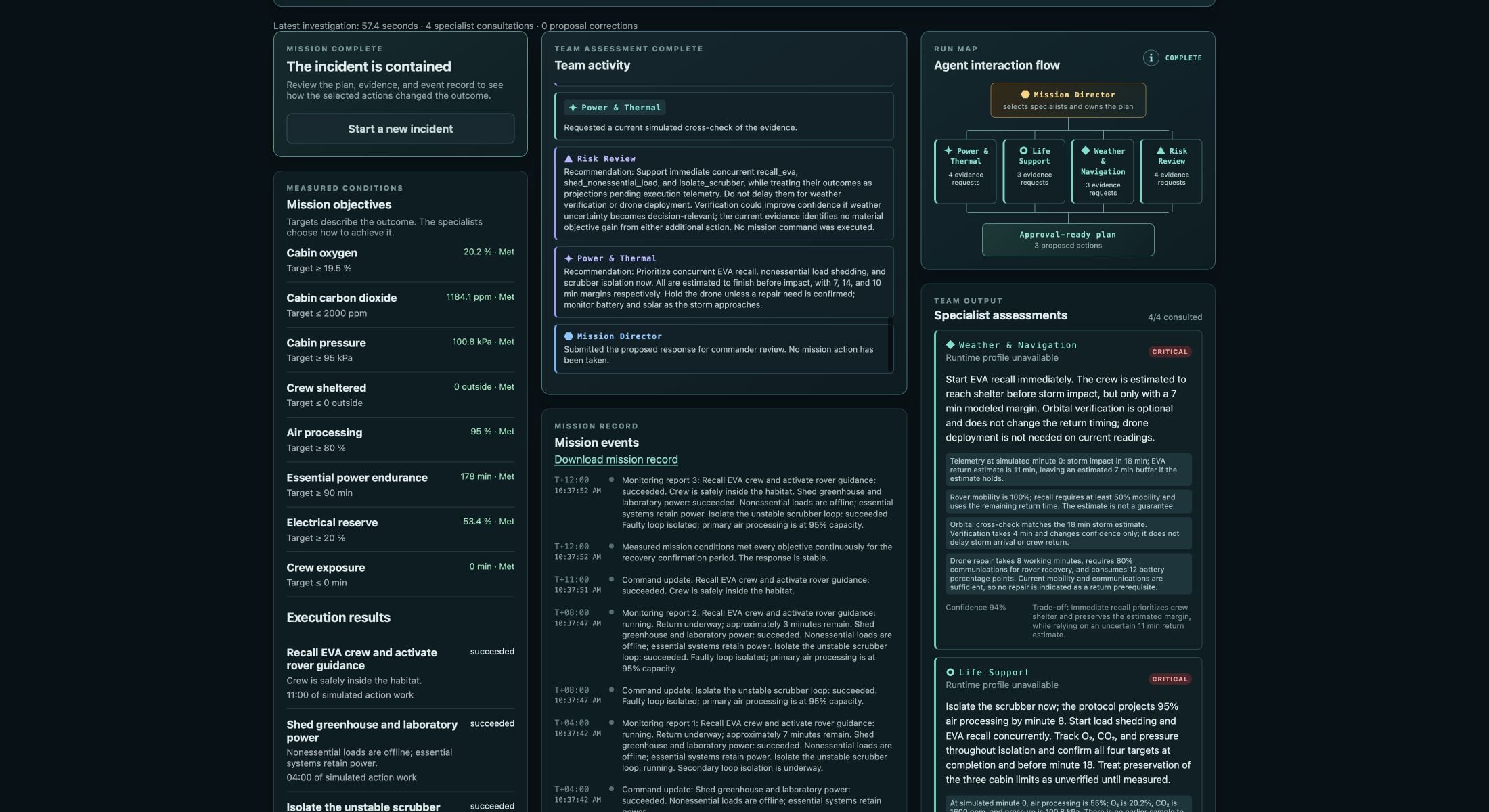Click CRITICAL badge on Life Support assessment

[1170, 679]
